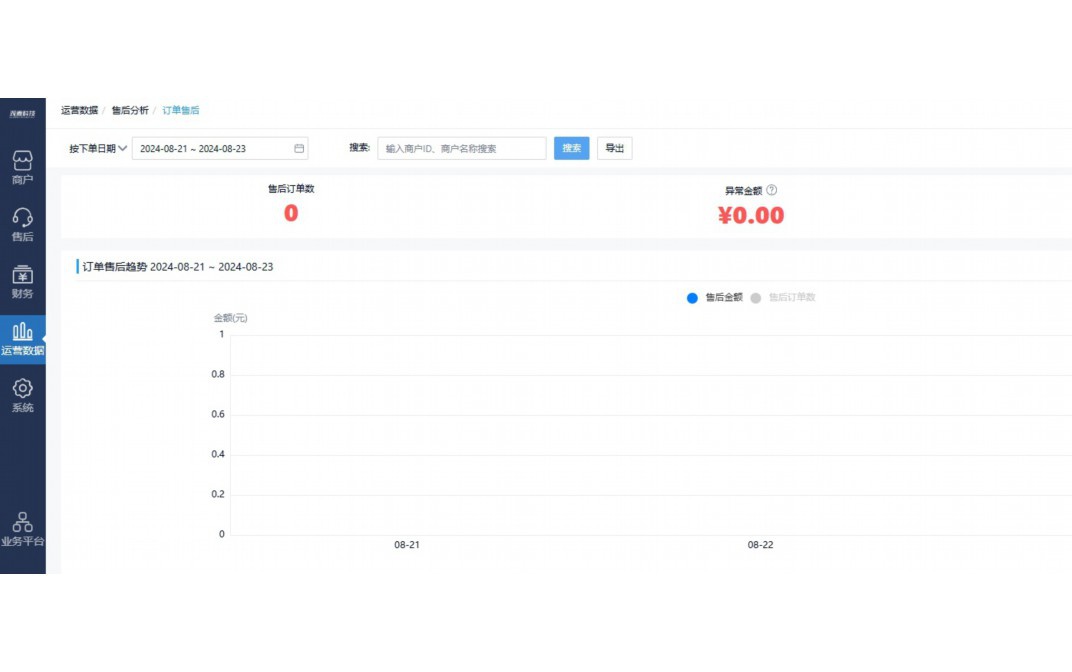Open the 售后 after-sales sidebar section
This screenshot has width=1072, height=672.
click(x=23, y=225)
